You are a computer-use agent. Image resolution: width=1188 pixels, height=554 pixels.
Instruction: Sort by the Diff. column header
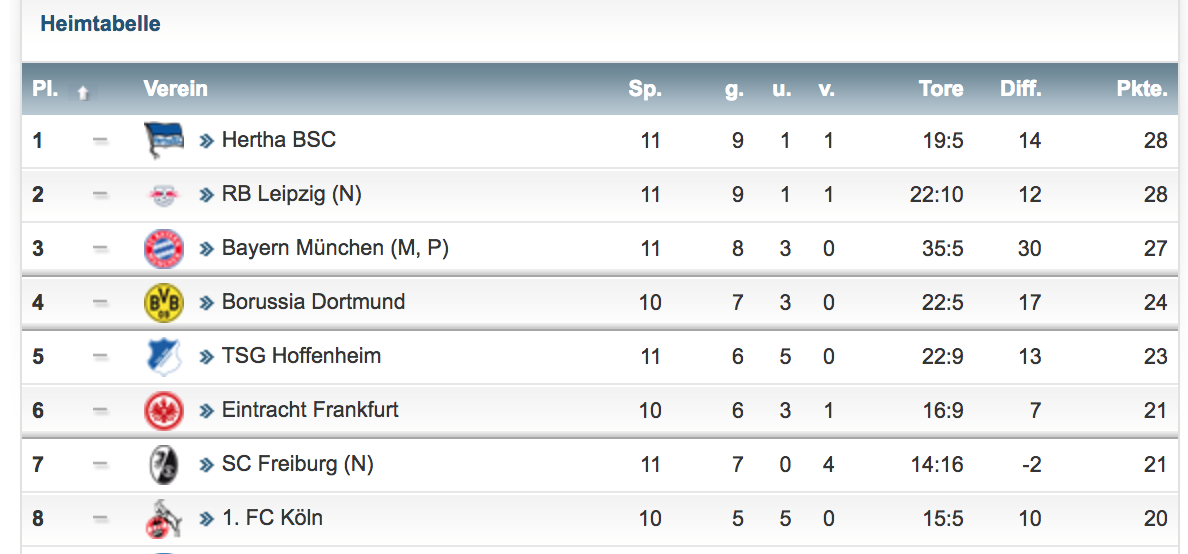tap(1020, 89)
